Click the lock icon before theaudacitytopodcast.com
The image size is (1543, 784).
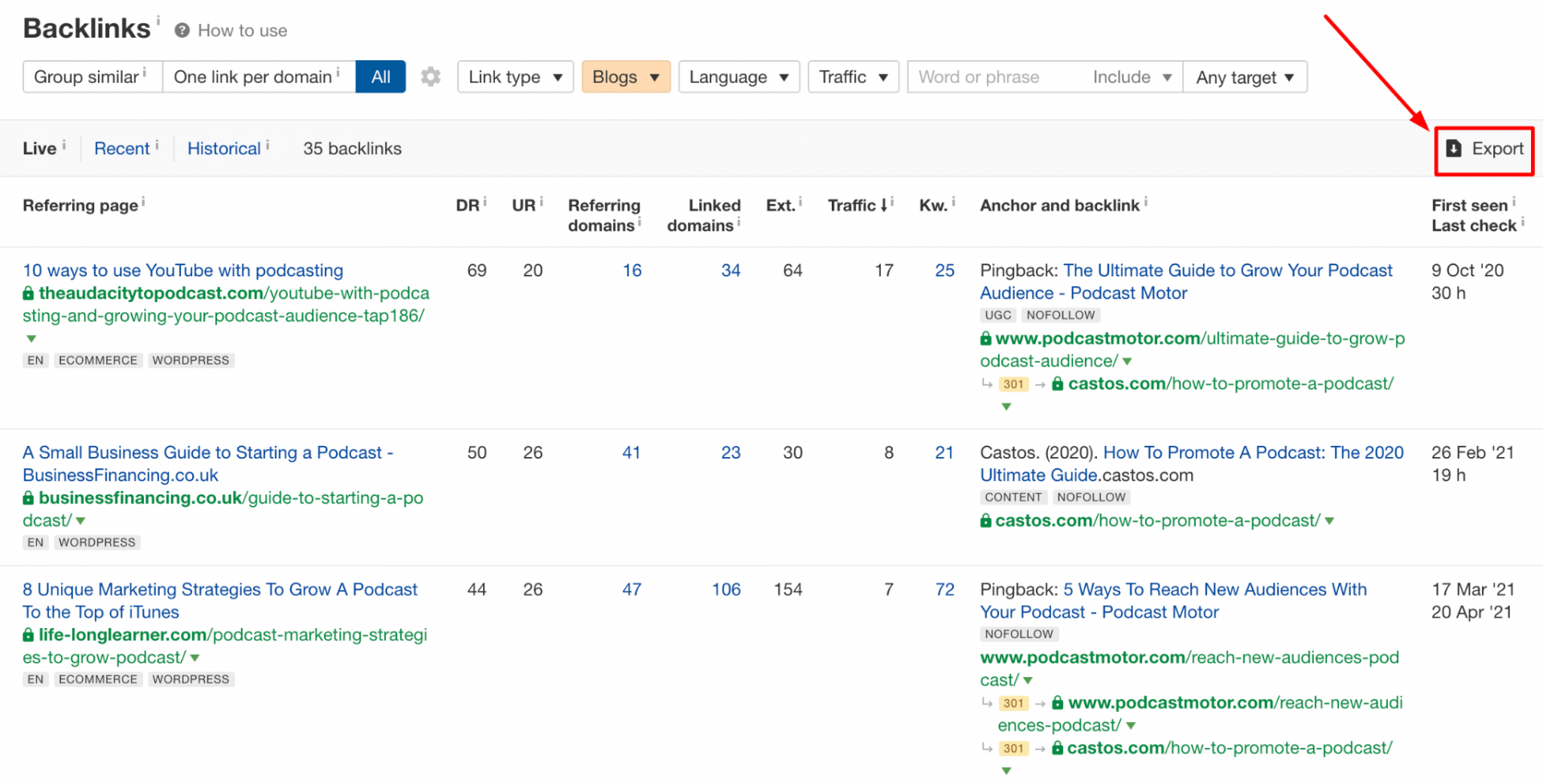tap(28, 293)
